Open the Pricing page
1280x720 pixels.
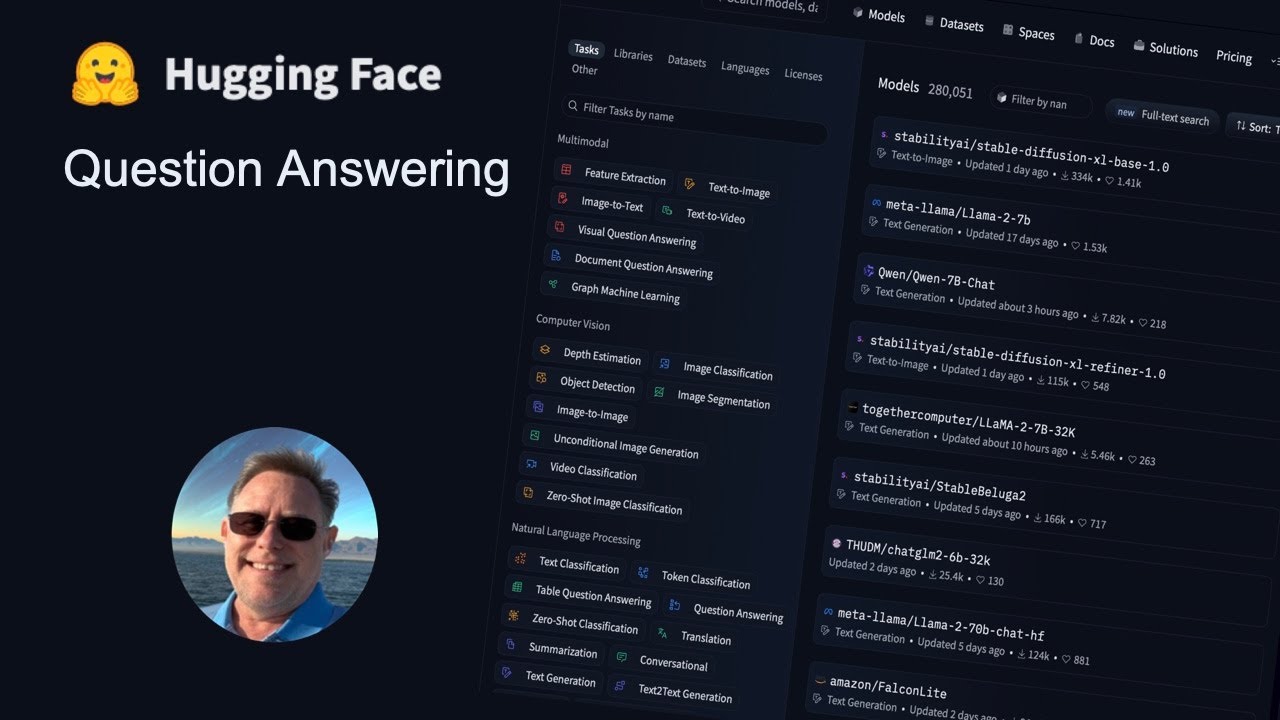[x=1234, y=57]
